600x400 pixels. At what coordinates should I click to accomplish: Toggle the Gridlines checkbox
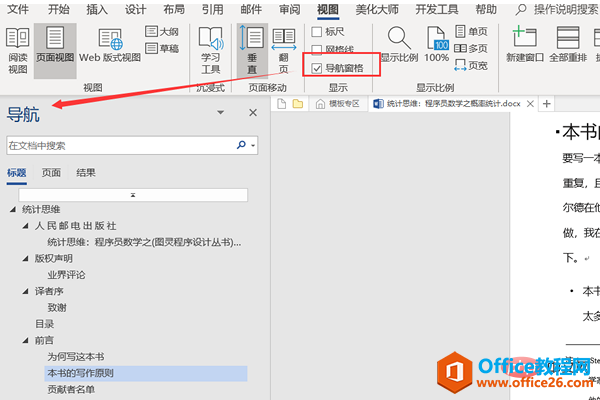pos(317,49)
